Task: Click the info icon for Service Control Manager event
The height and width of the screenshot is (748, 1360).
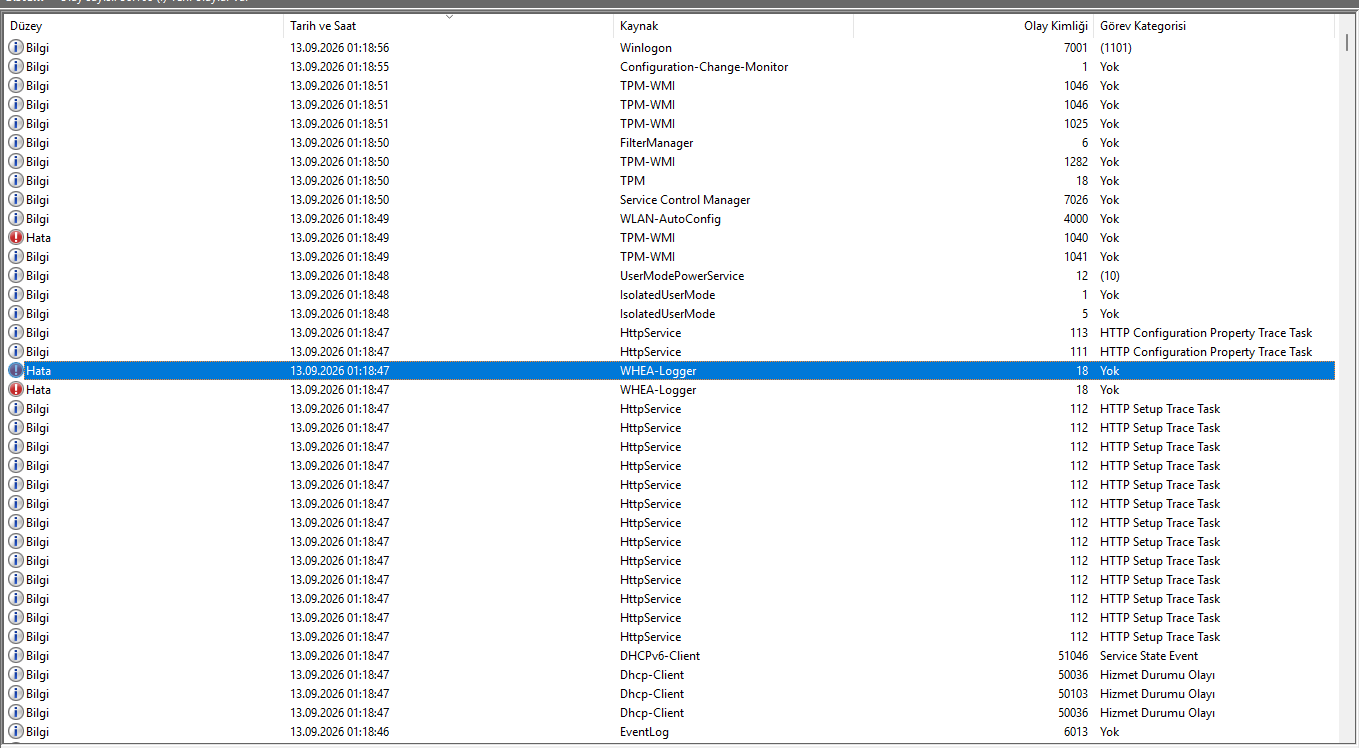Action: click(x=16, y=200)
